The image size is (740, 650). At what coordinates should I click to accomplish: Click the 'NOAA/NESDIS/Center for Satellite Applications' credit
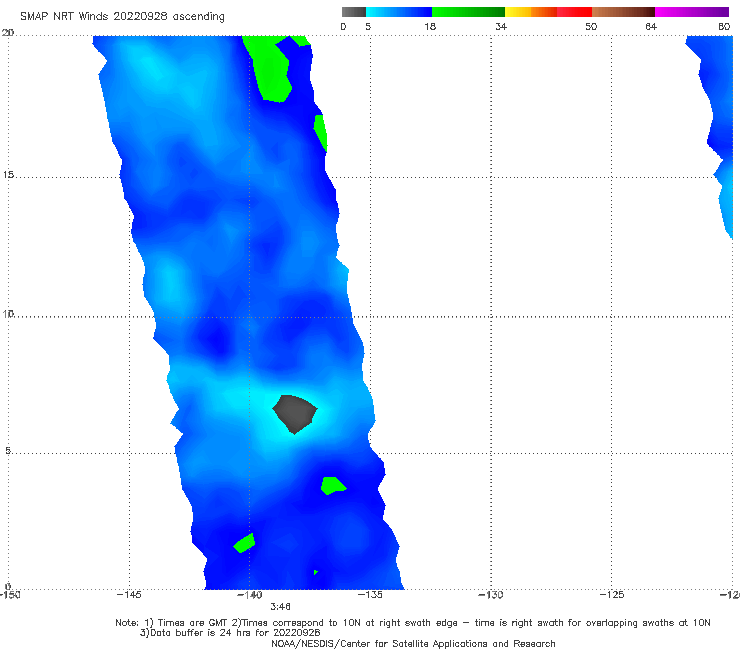[x=413, y=643]
